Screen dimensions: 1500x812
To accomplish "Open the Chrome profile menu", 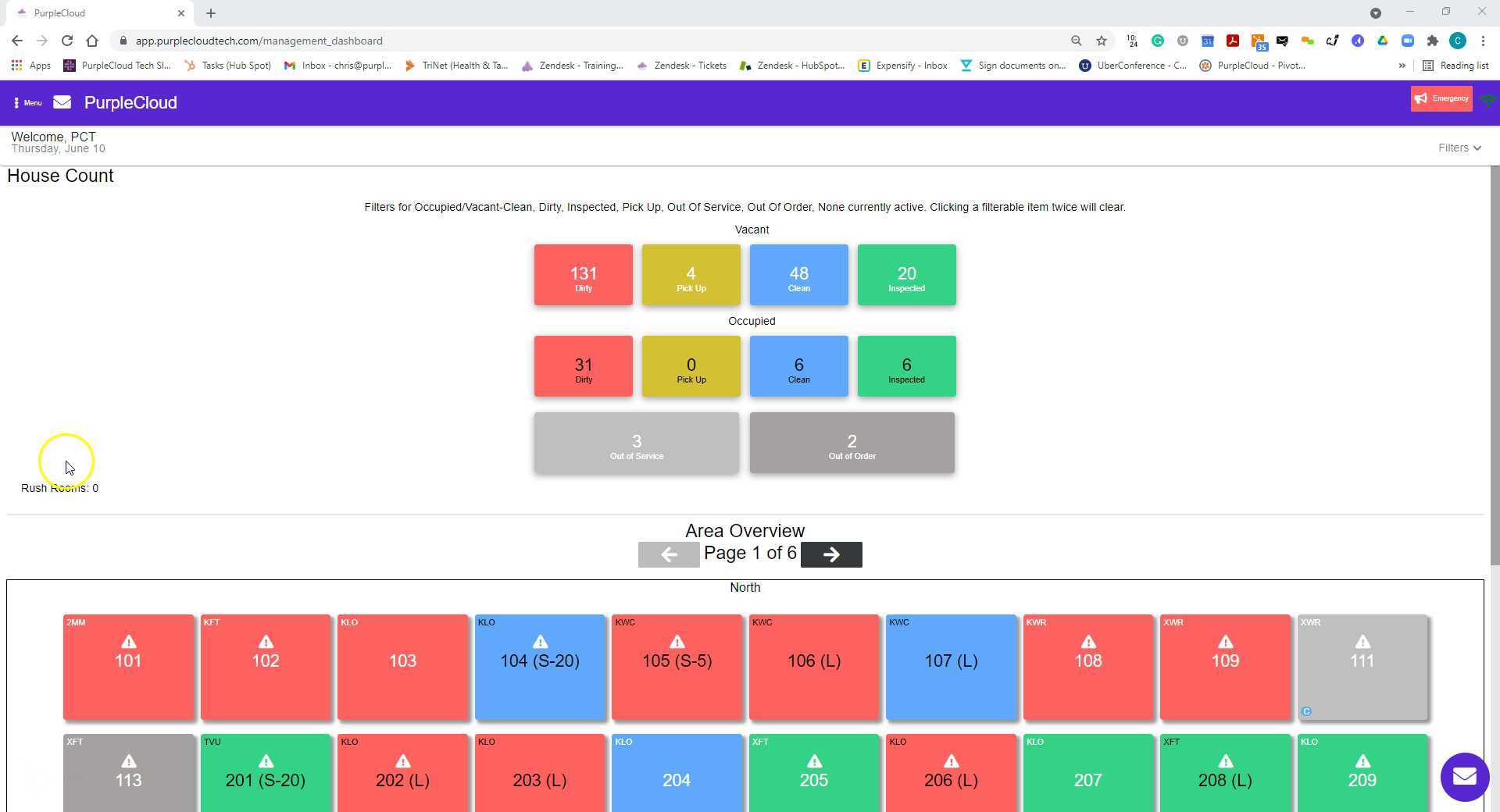I will click(x=1459, y=41).
